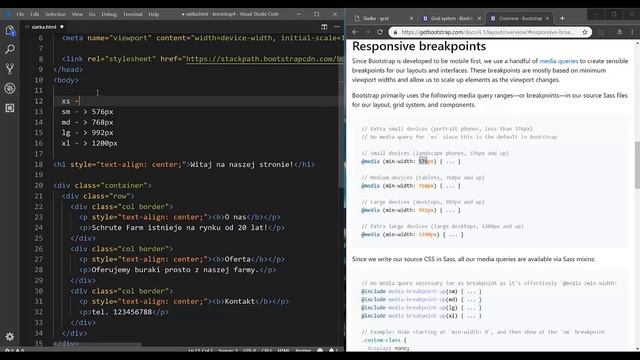Click the 'Schrute Farm istnieje' paragraph line
Screen dimensions: 640x360
click(182, 228)
